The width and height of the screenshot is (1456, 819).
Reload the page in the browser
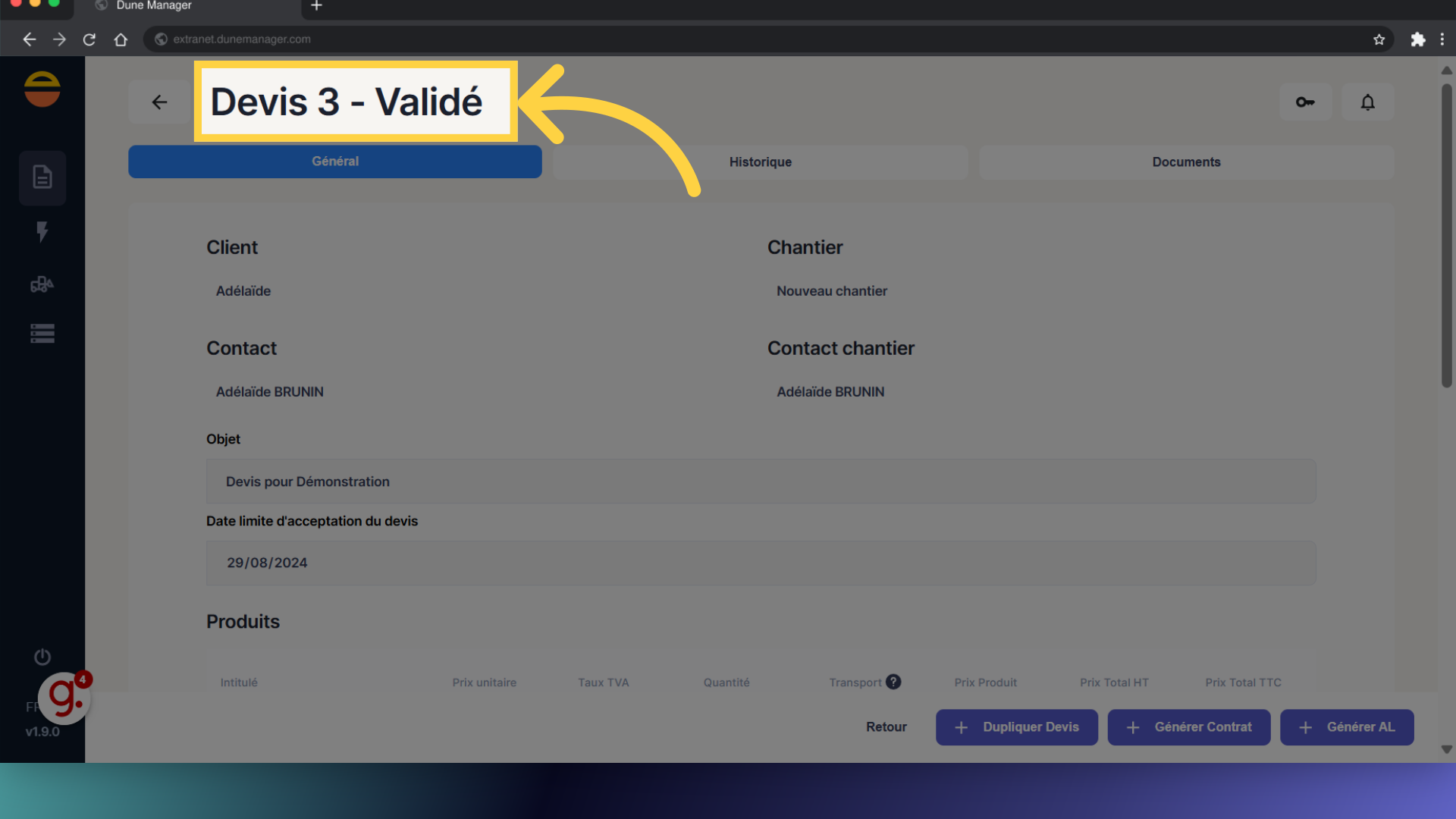tap(89, 39)
